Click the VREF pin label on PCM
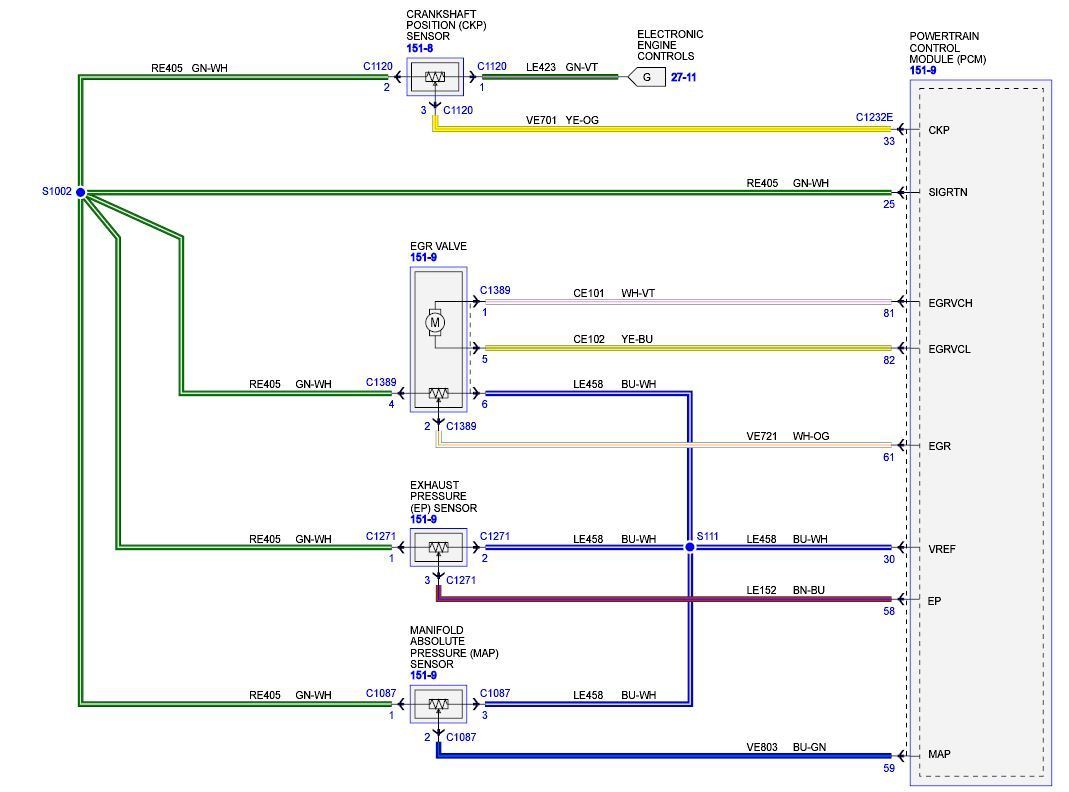 (x=942, y=549)
